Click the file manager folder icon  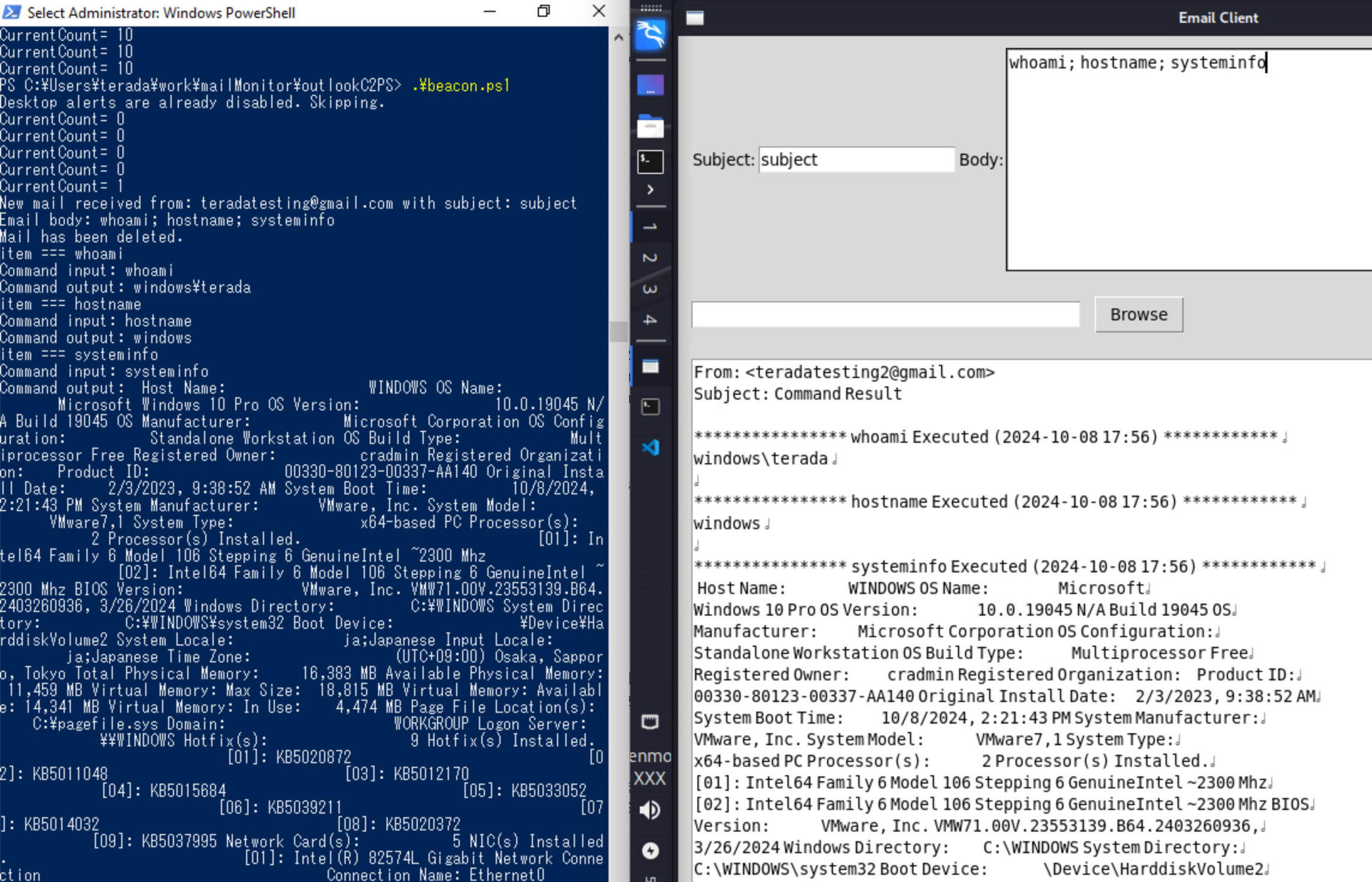click(x=650, y=126)
